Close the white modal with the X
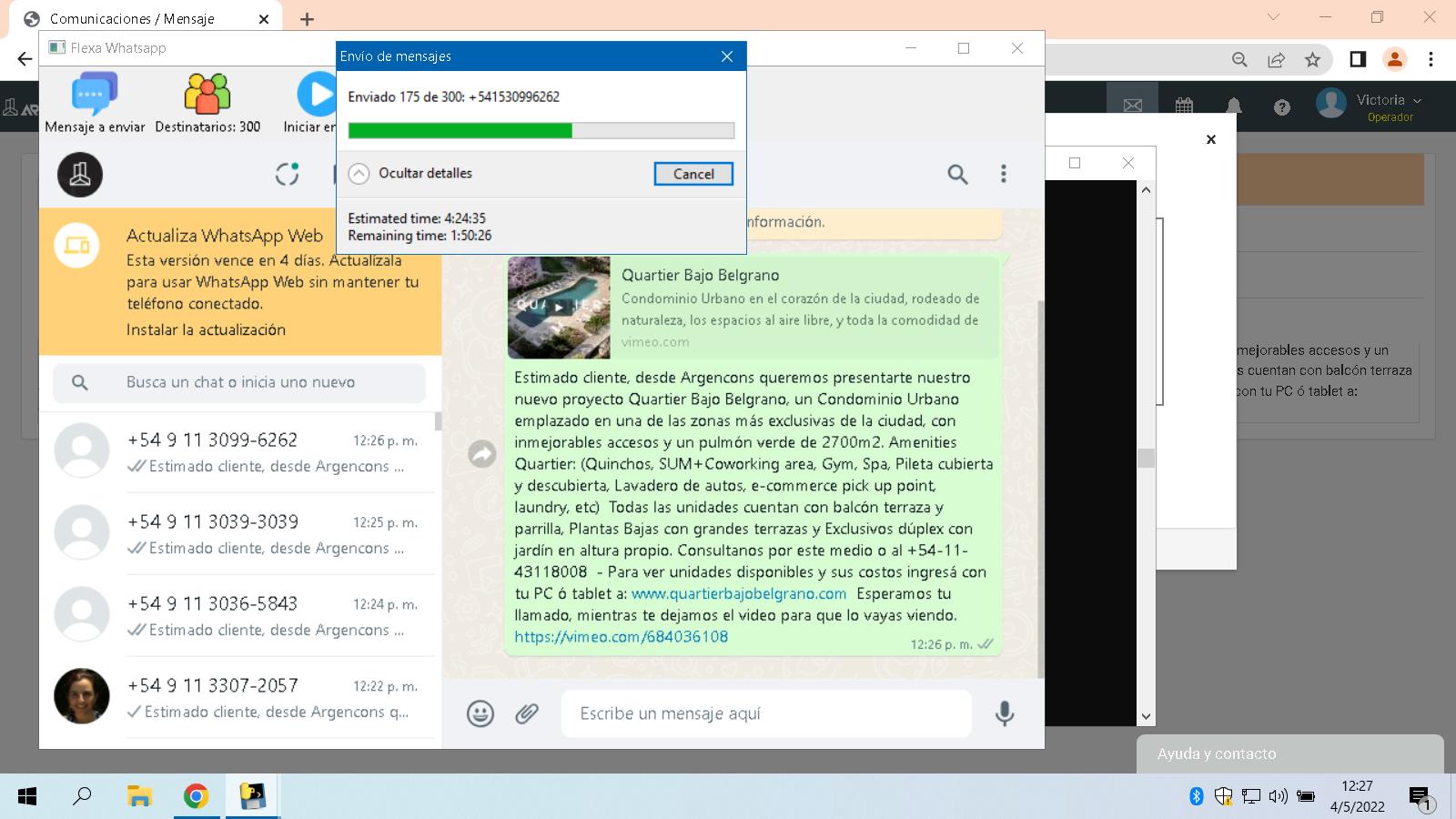 pos(1210,139)
